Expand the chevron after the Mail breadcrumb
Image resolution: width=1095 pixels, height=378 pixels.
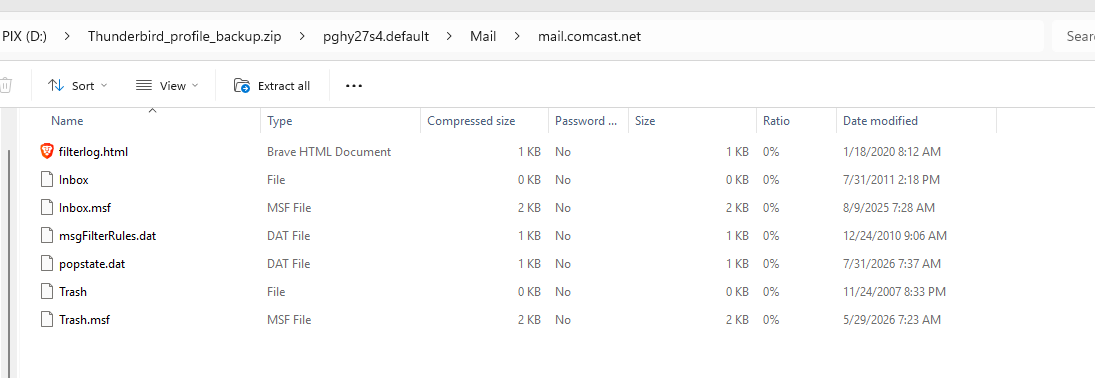517,36
